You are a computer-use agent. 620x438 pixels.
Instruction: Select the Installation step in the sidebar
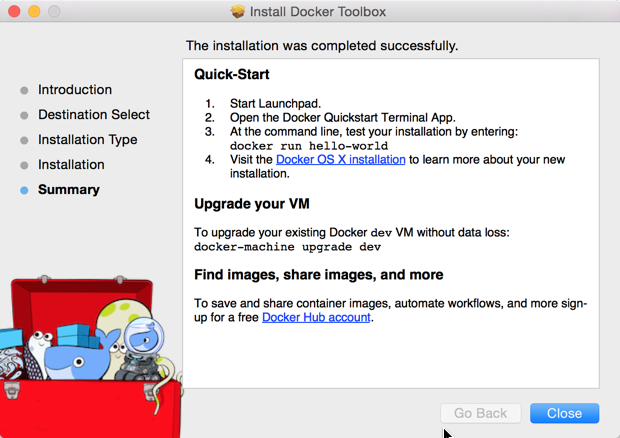[x=71, y=165]
